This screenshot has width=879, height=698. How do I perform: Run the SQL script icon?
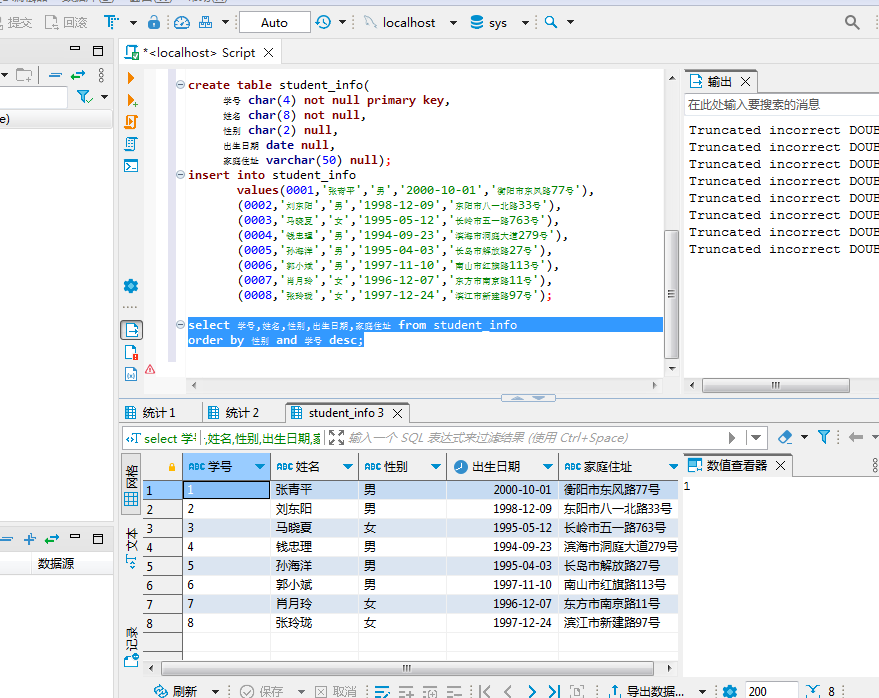[x=131, y=122]
